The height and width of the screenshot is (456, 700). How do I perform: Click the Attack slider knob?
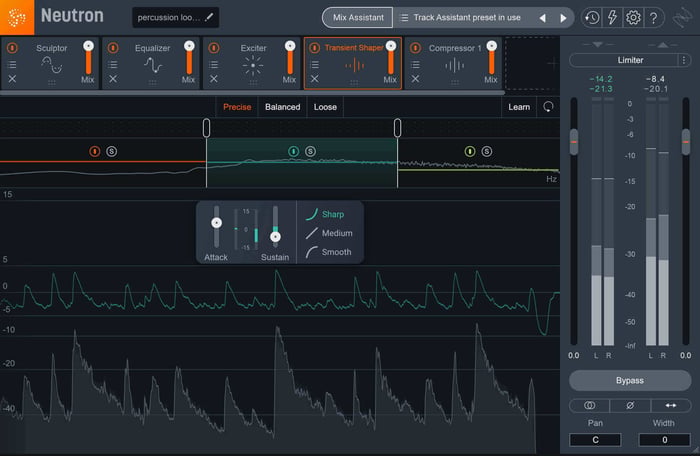click(x=217, y=223)
